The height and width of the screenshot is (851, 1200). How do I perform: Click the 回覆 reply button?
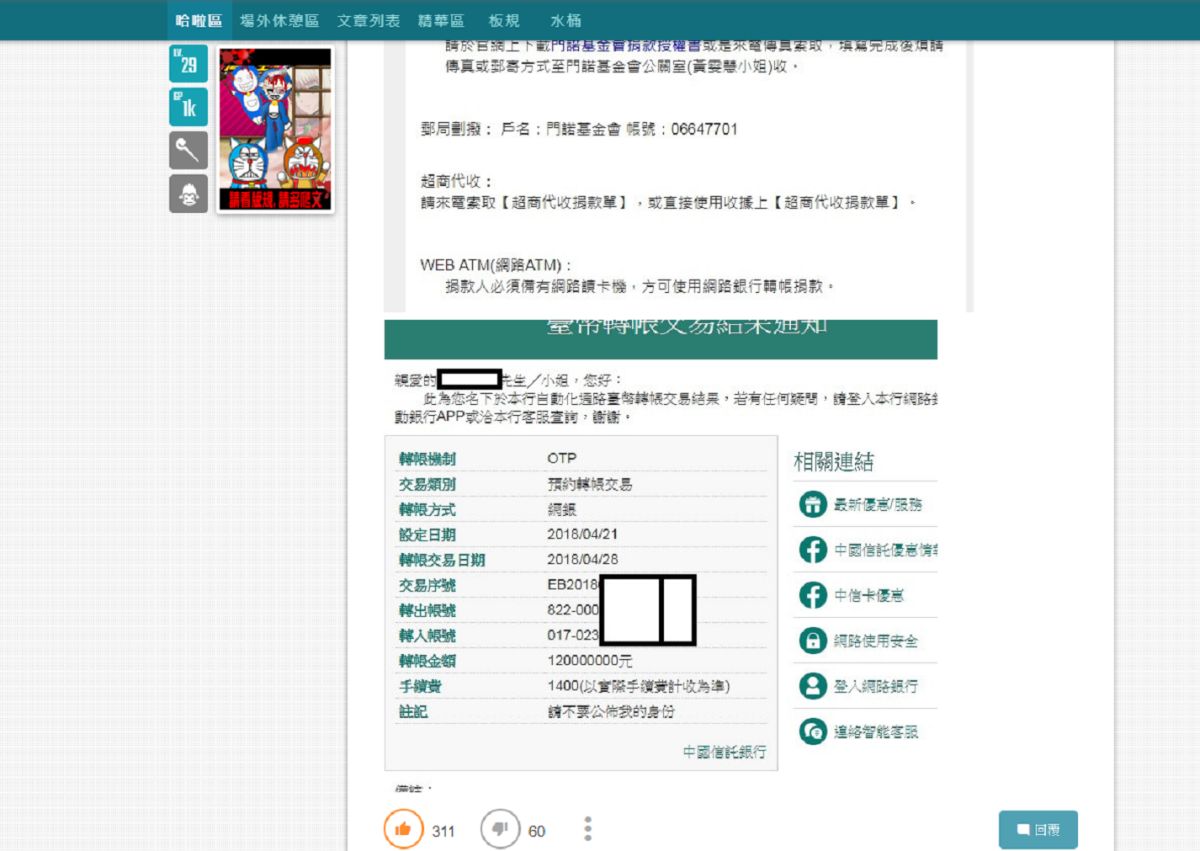[x=1038, y=829]
